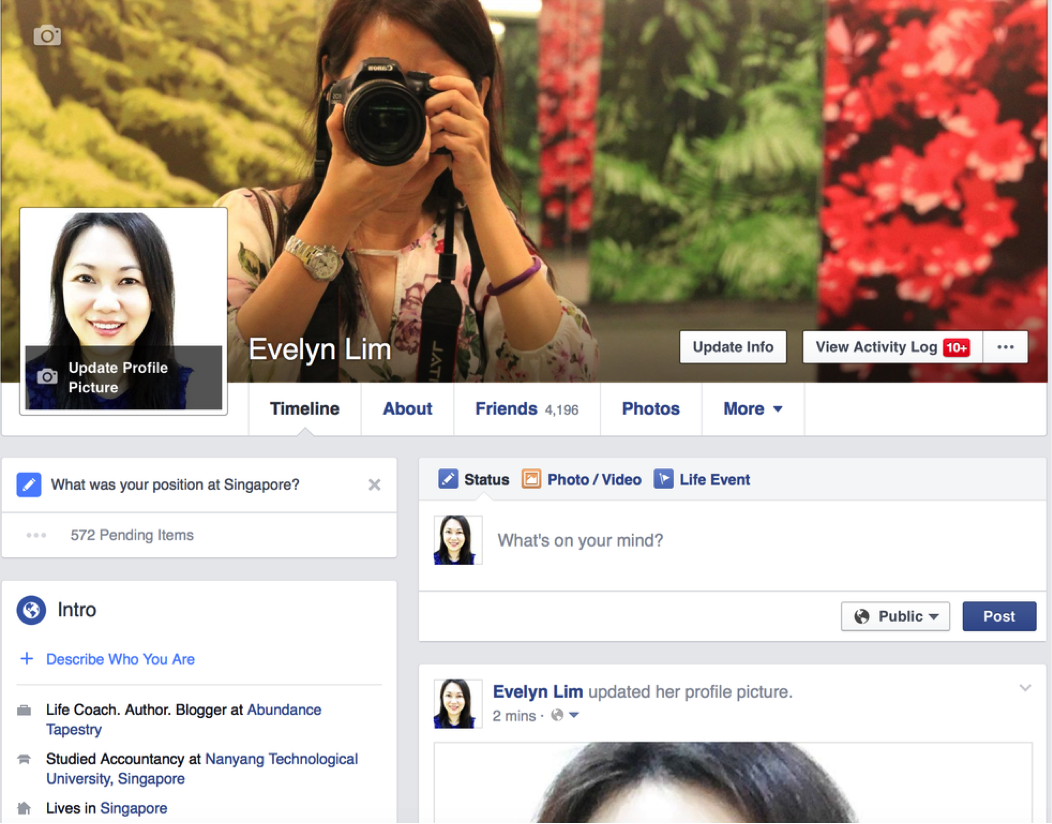Open the Photos tab
Screen dimensions: 1052x824
coord(651,409)
